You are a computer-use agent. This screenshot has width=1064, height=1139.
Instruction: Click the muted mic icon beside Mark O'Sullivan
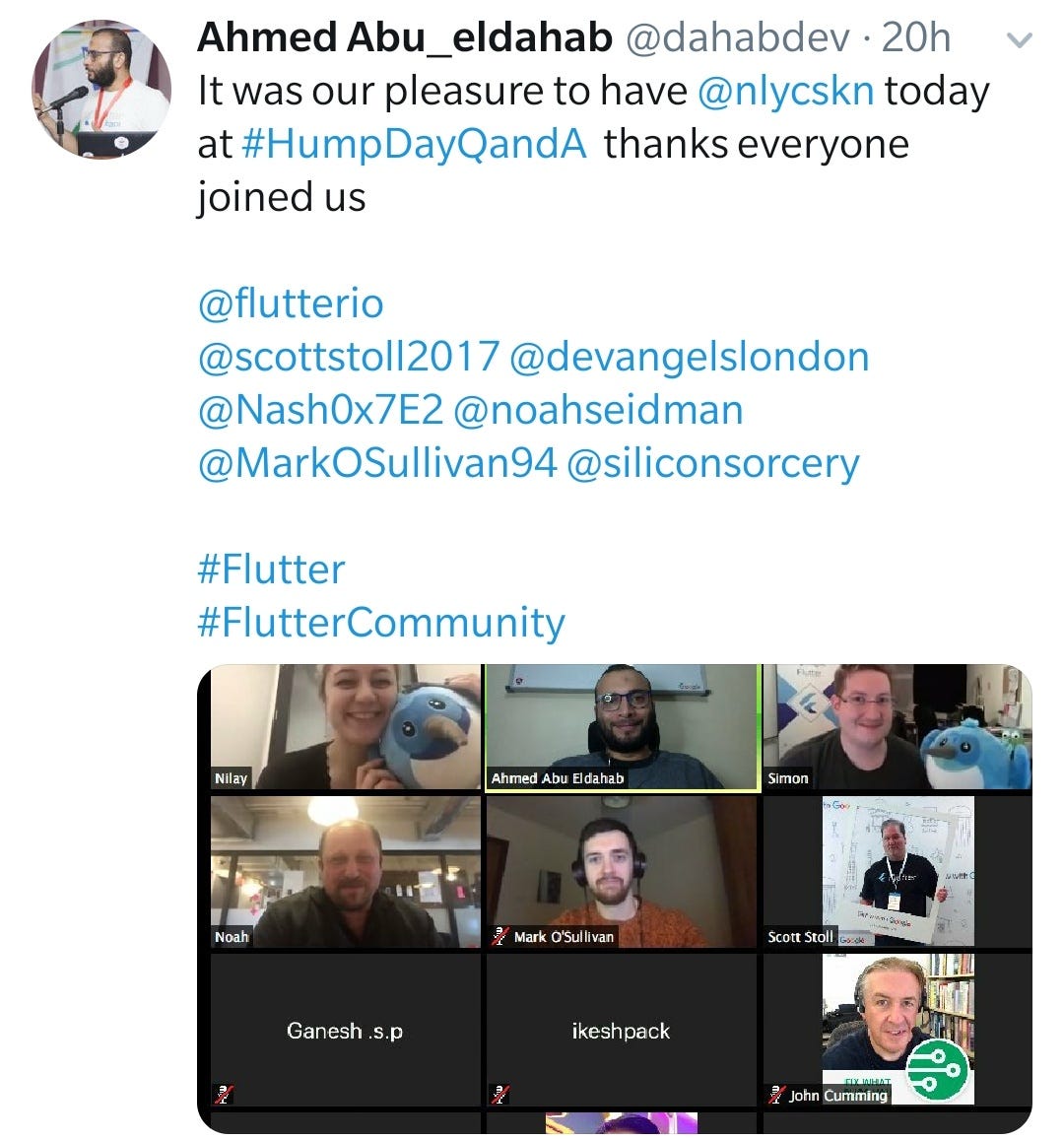499,936
